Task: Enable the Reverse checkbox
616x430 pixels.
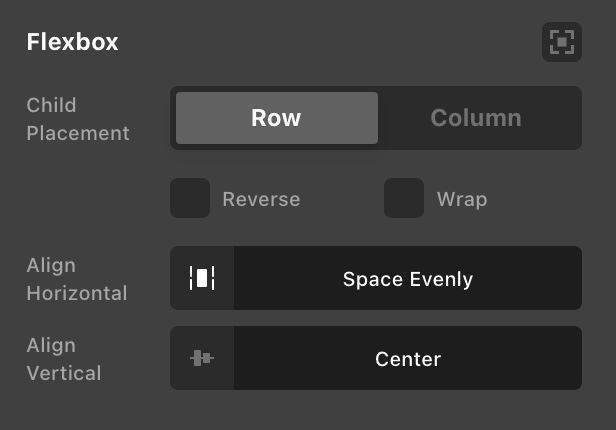Action: [190, 198]
